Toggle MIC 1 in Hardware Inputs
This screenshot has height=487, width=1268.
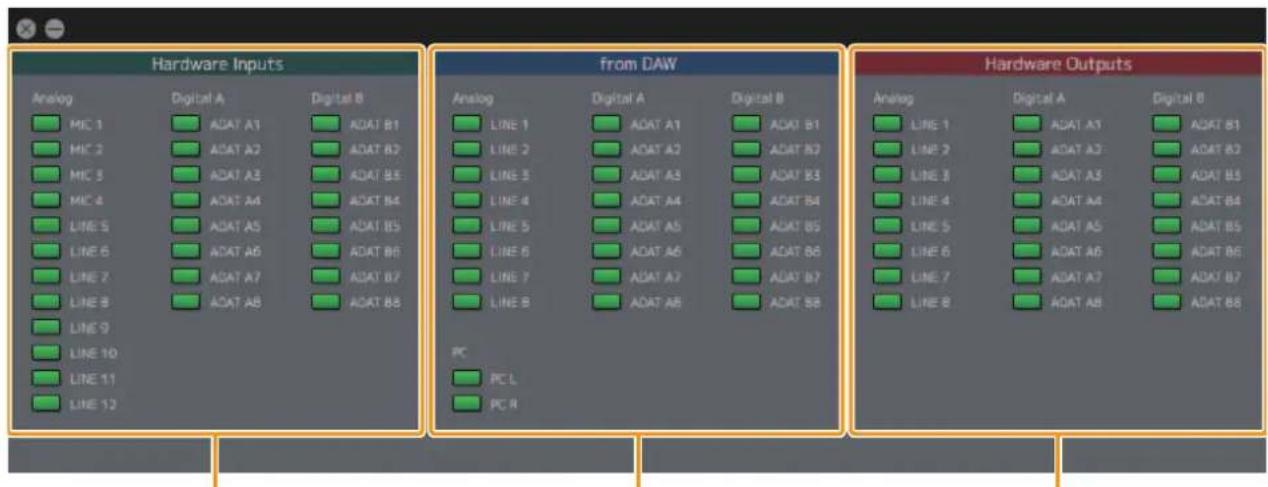point(46,125)
